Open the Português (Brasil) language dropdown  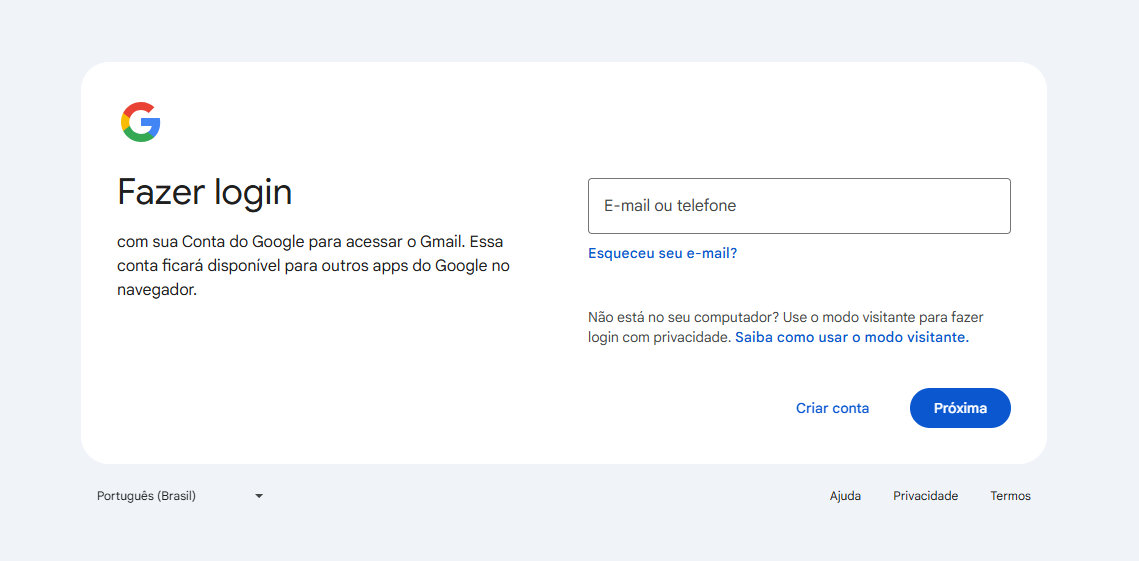180,496
